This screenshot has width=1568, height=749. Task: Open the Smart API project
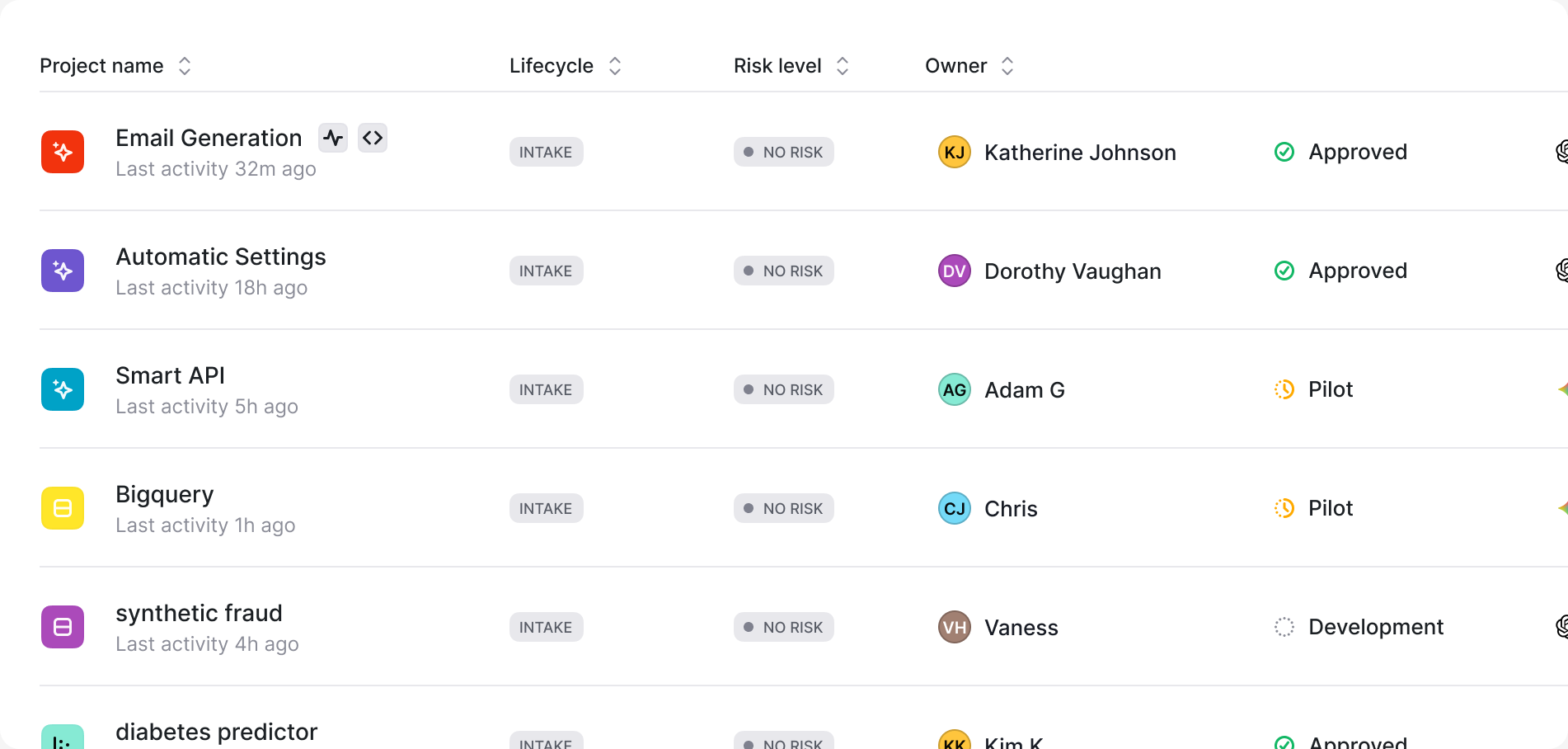point(170,375)
